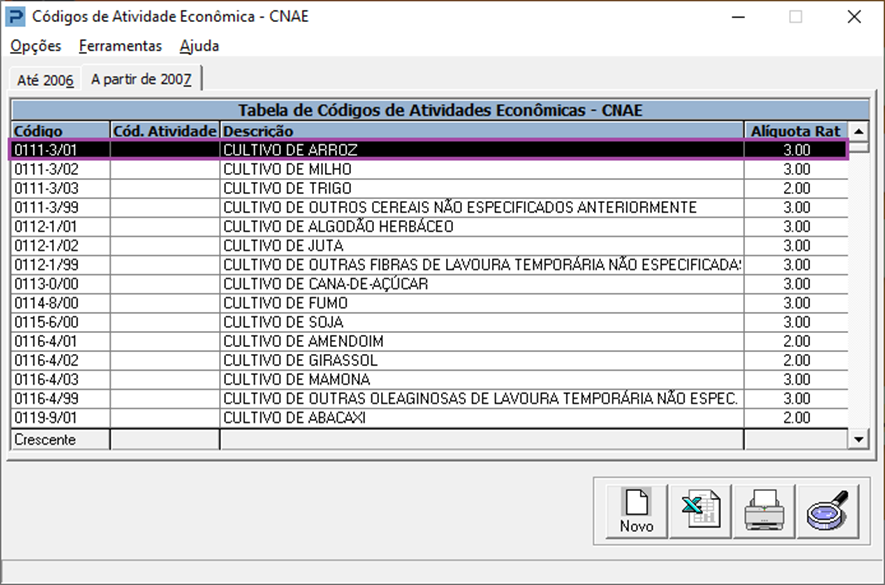
Task: Sort by the Código column header
Action: (60, 131)
